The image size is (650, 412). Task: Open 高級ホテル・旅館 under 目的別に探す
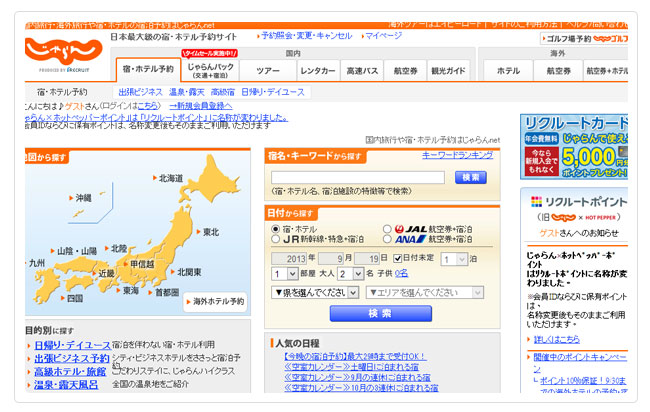pyautogui.click(x=70, y=371)
